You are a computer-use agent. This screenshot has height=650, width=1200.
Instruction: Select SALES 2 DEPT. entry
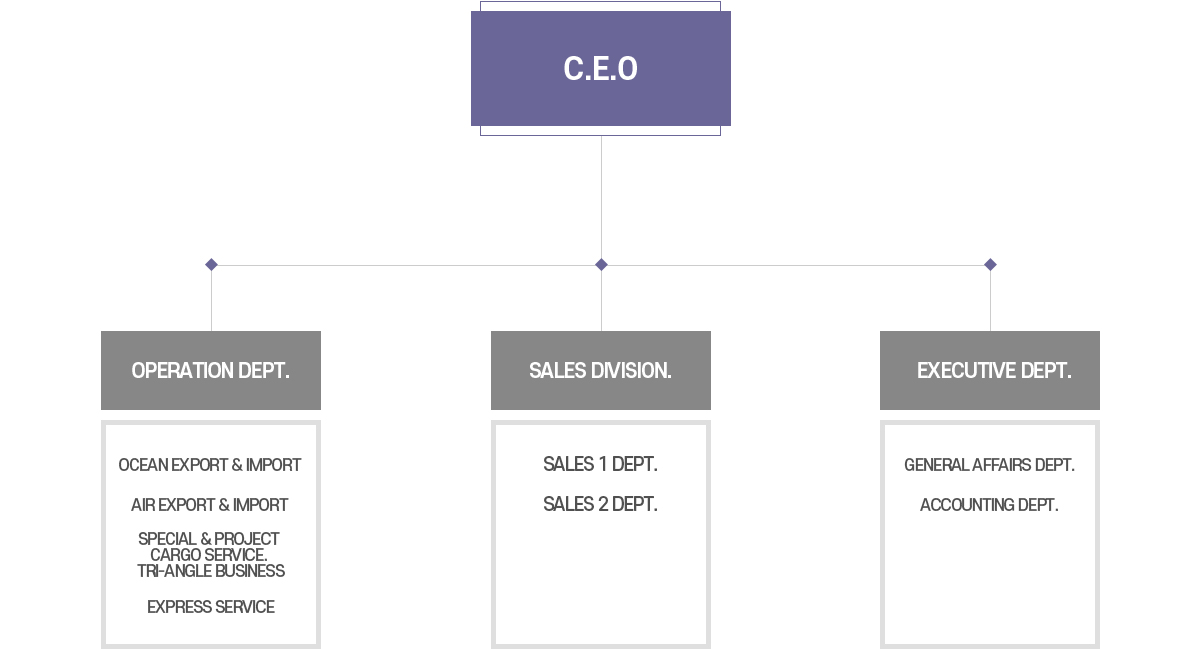[x=600, y=504]
